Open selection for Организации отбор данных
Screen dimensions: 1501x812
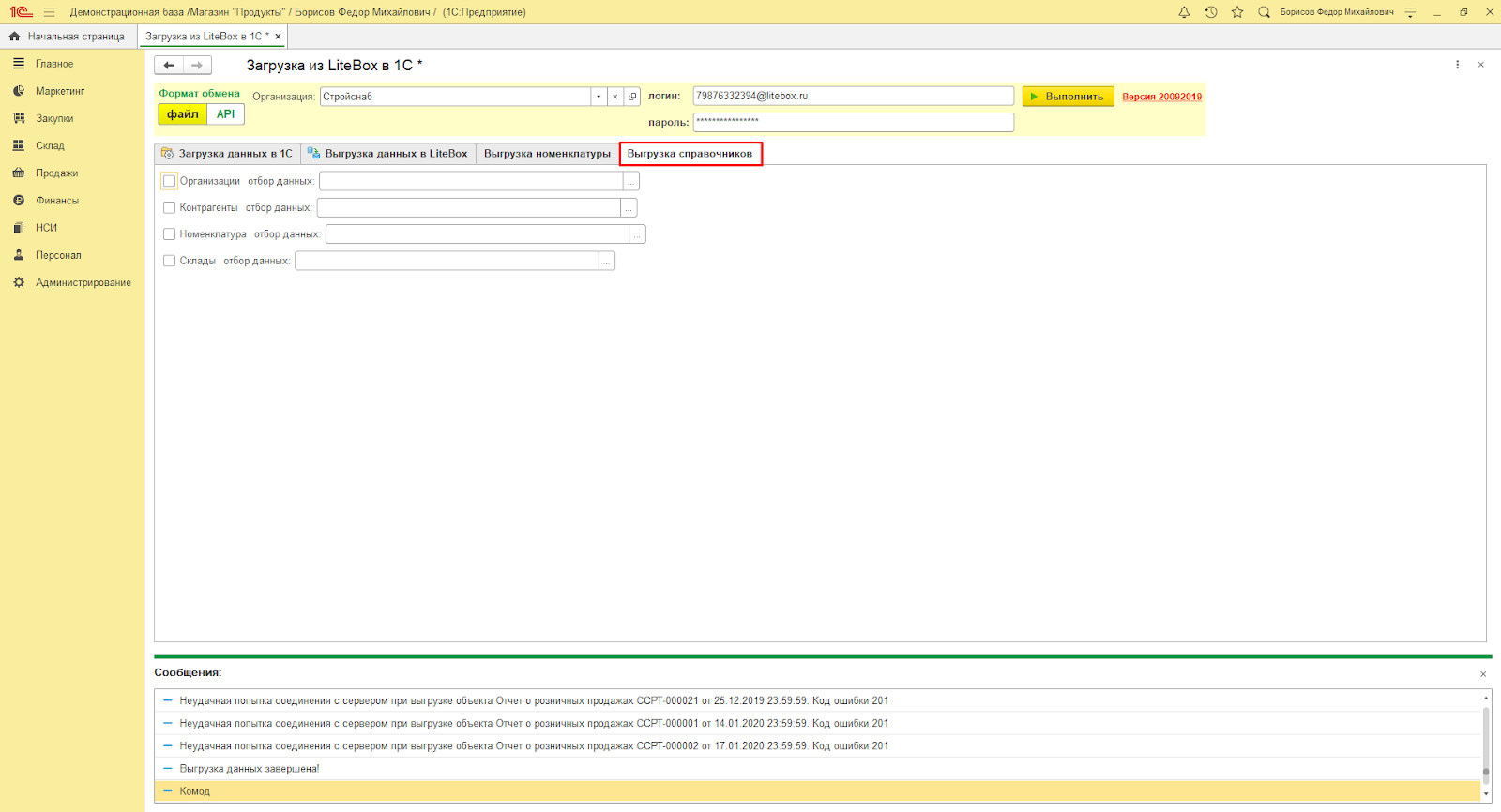(x=631, y=181)
